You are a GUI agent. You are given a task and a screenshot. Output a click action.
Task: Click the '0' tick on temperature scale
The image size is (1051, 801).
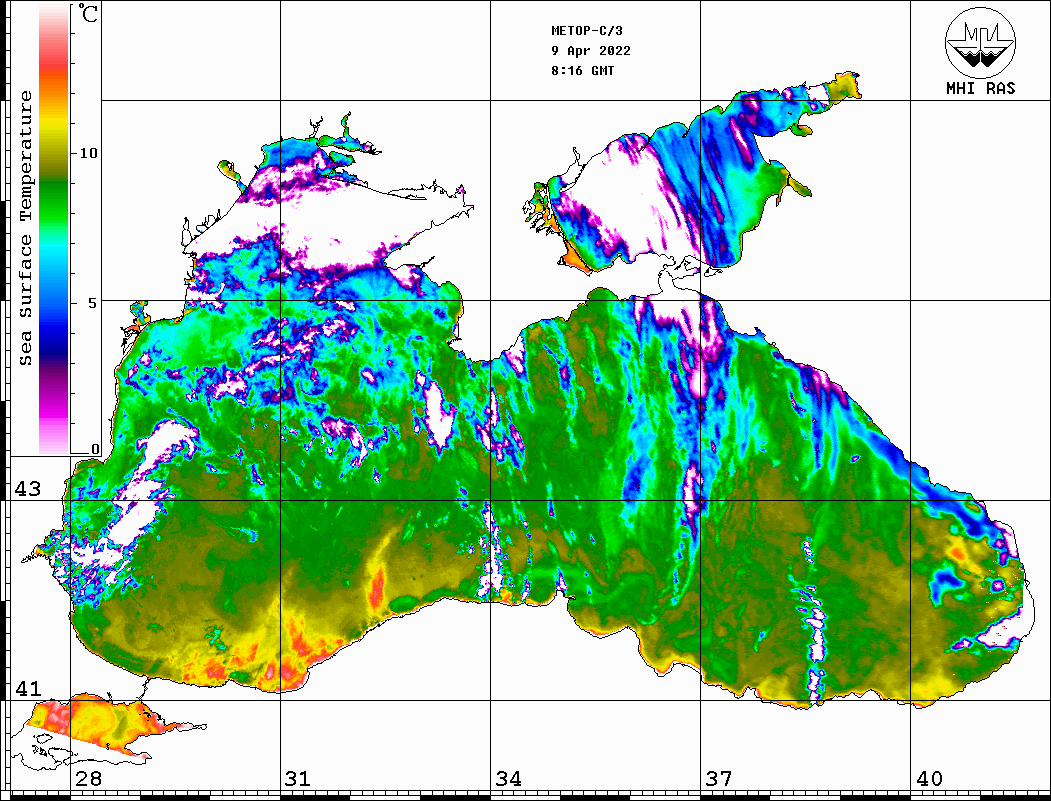[x=95, y=449]
